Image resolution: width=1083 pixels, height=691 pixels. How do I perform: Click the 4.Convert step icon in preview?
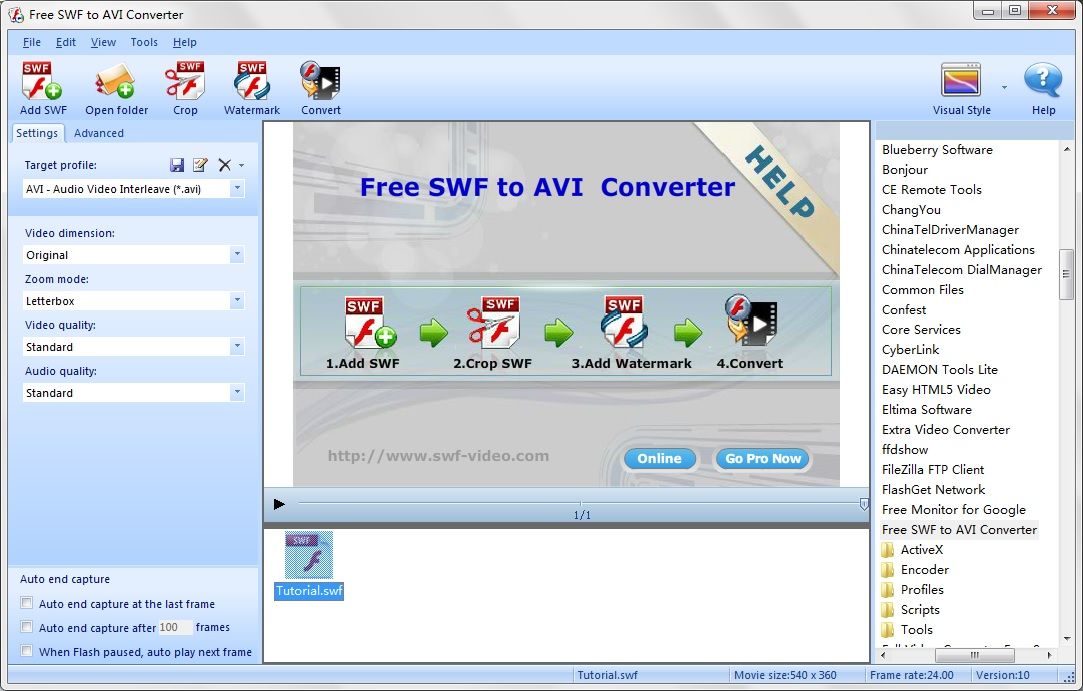pyautogui.click(x=751, y=321)
